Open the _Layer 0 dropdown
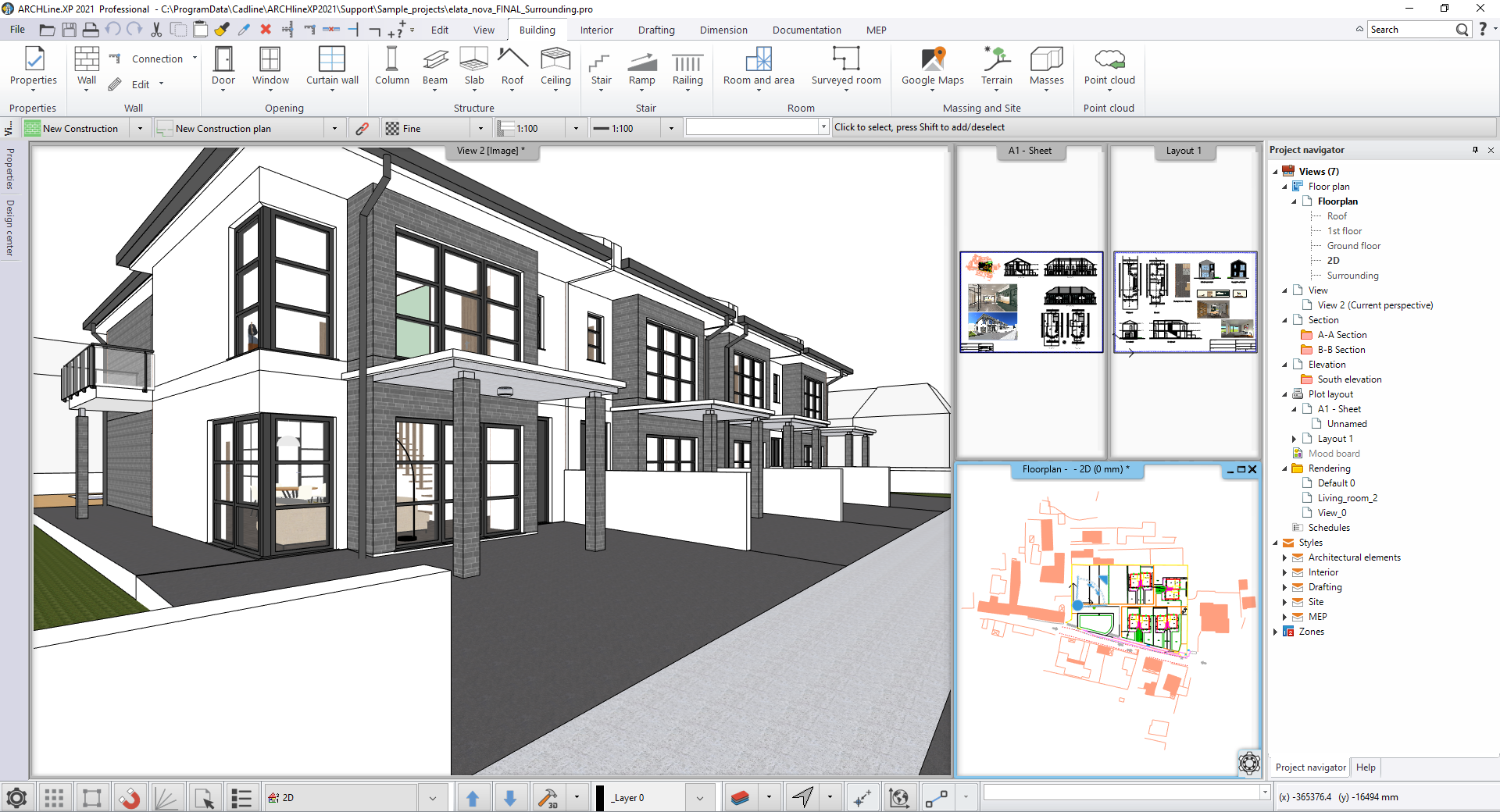 coord(701,797)
